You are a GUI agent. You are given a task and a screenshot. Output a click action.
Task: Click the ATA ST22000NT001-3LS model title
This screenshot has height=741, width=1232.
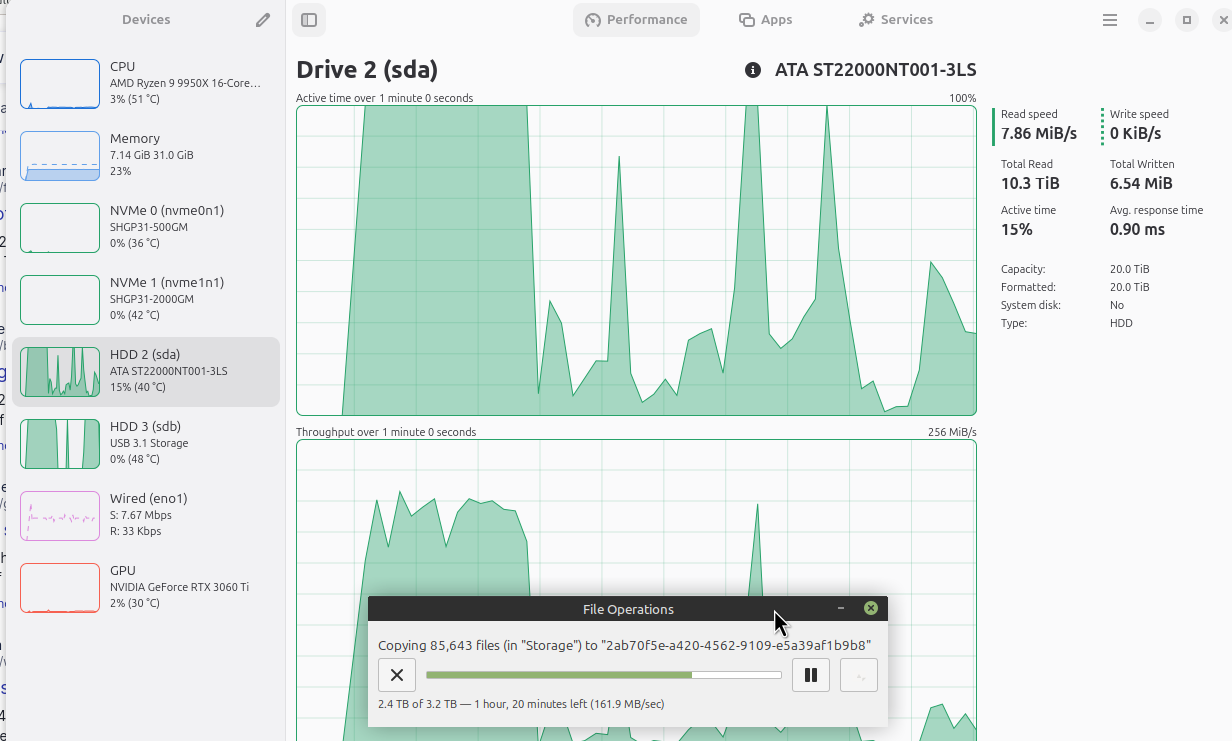876,70
